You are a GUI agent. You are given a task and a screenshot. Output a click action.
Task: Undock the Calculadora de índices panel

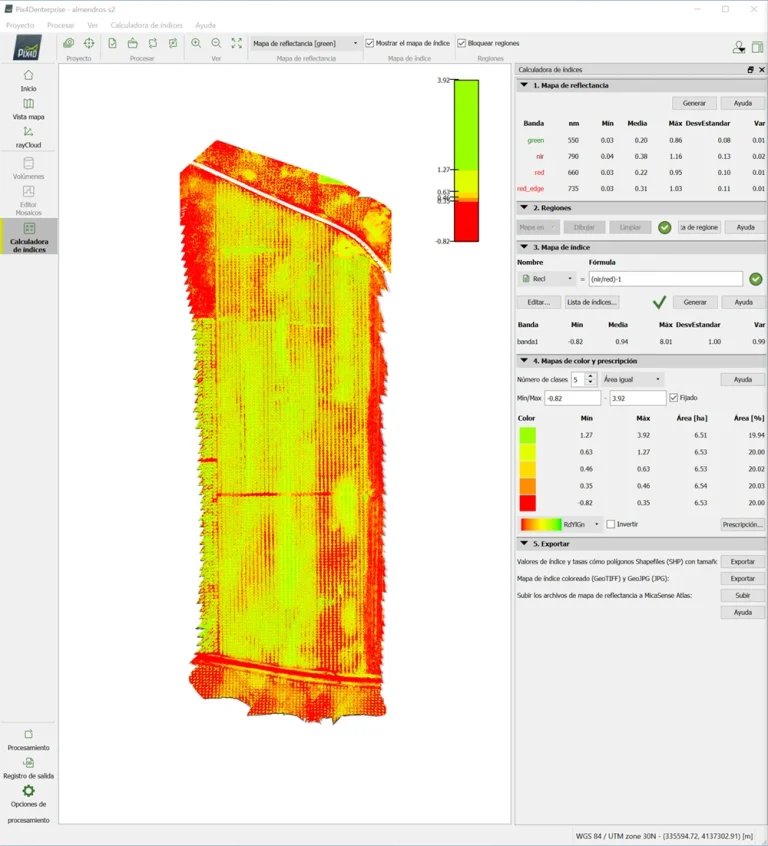tap(750, 70)
